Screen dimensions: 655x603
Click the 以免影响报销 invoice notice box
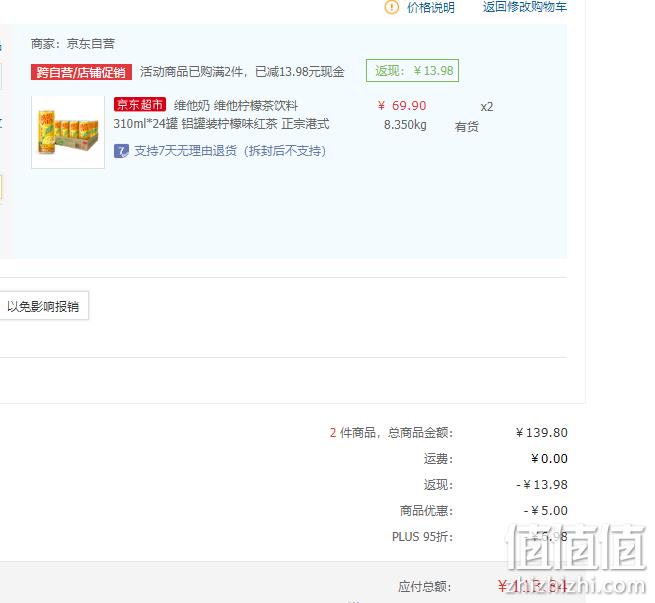[x=44, y=306]
